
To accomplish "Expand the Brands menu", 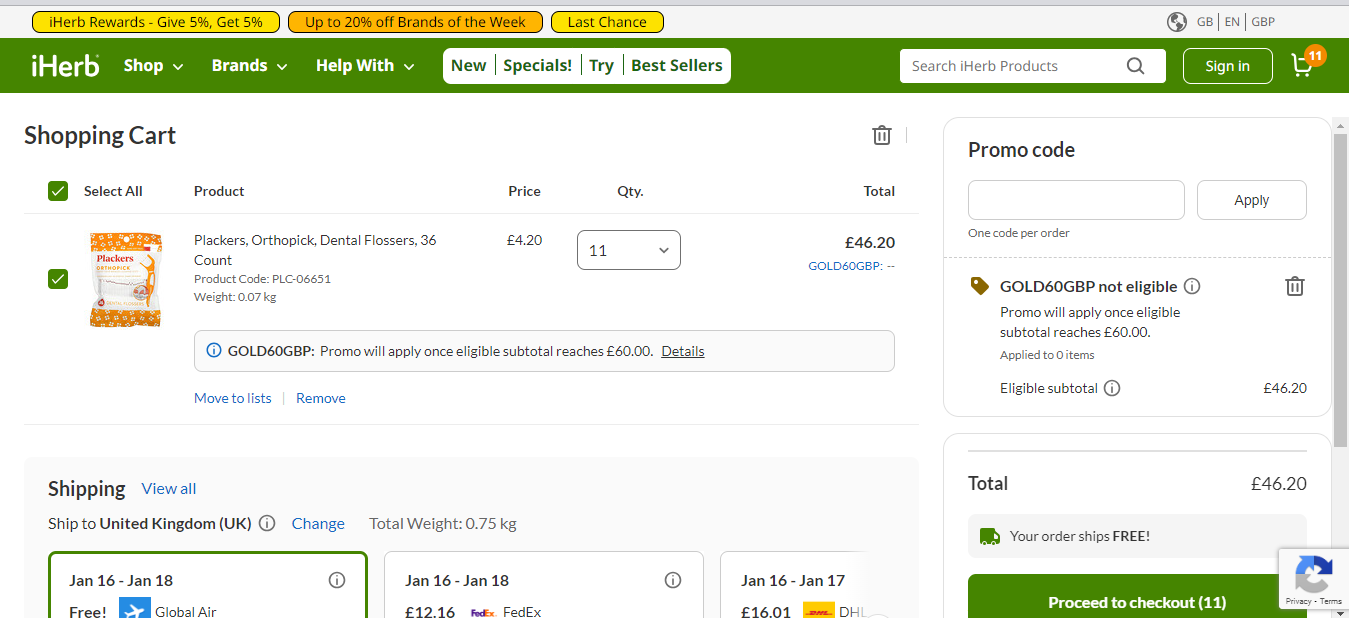I will [x=250, y=65].
